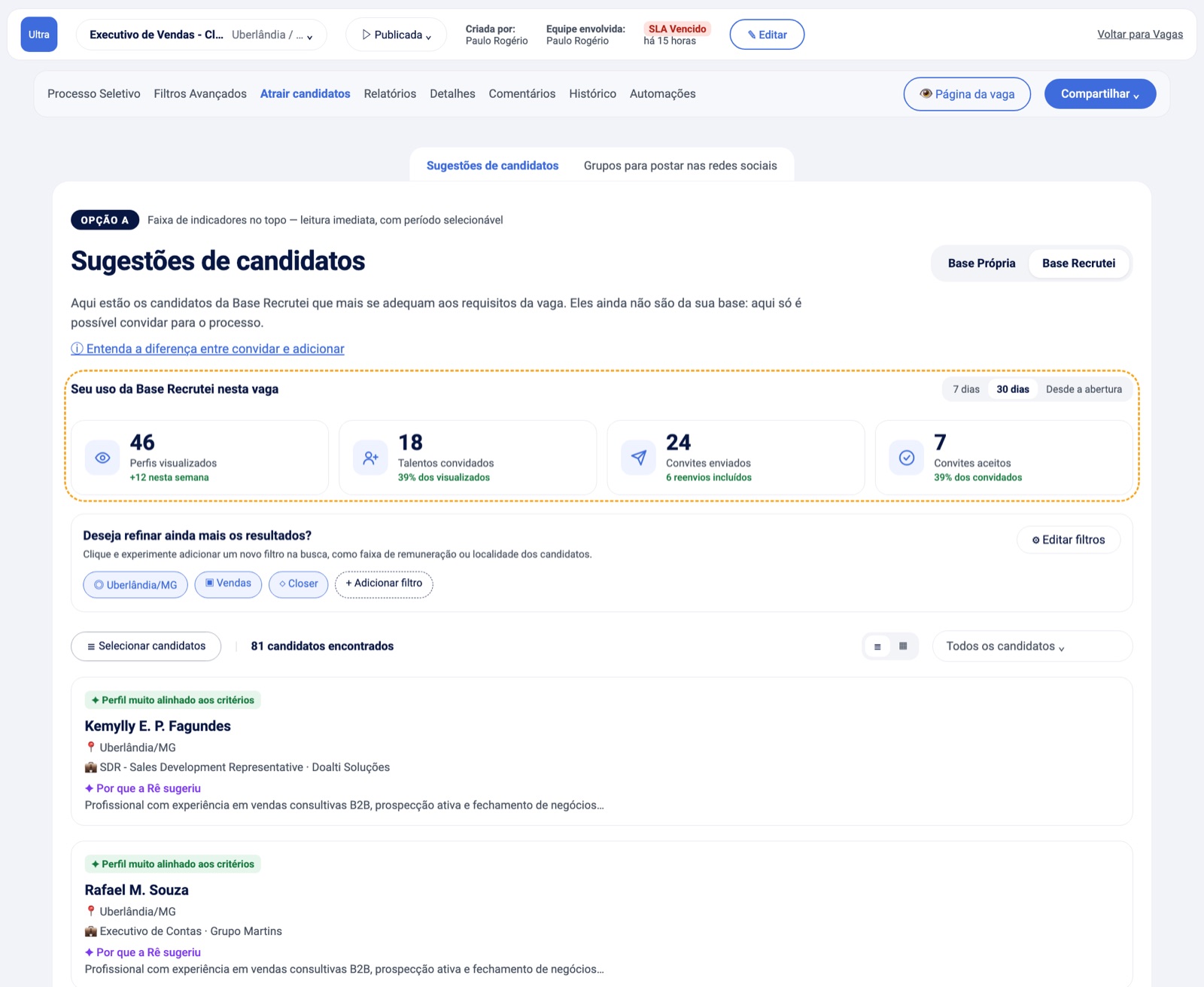View the Histórico tab
This screenshot has width=1204, height=987.
592,94
